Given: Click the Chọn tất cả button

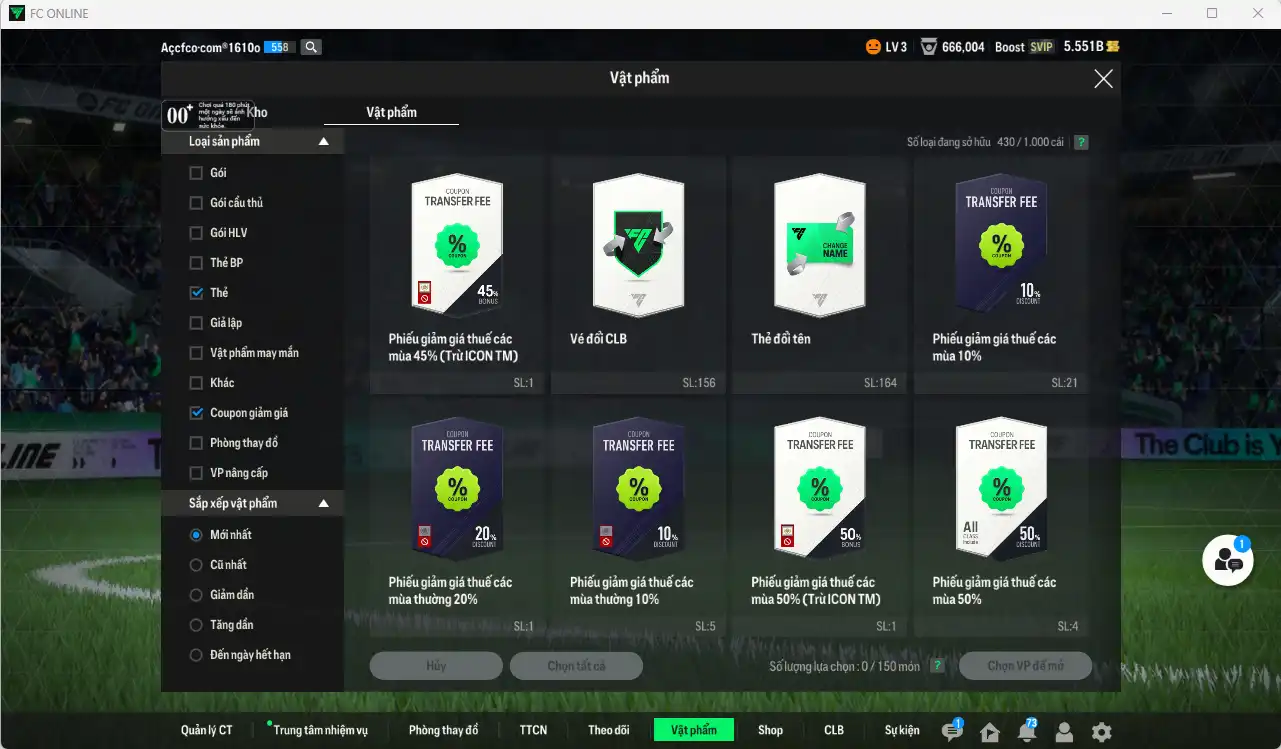Looking at the screenshot, I should pos(576,666).
